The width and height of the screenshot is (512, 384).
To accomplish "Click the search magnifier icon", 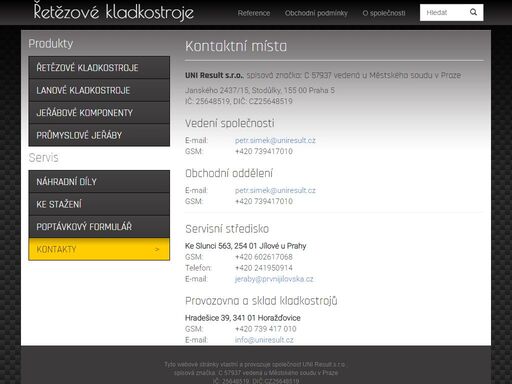I will pyautogui.click(x=473, y=12).
